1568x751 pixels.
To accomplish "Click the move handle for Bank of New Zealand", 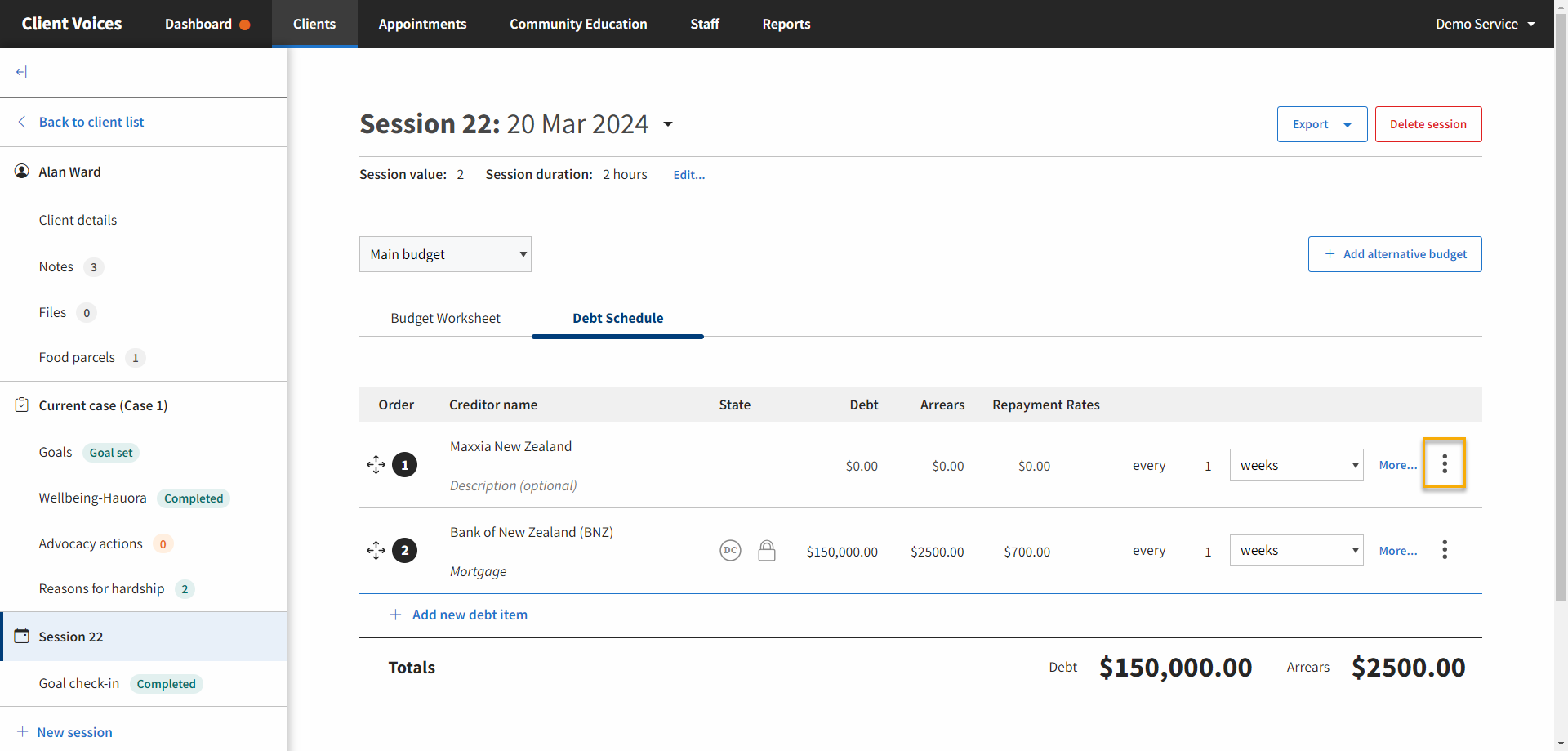I will [376, 551].
